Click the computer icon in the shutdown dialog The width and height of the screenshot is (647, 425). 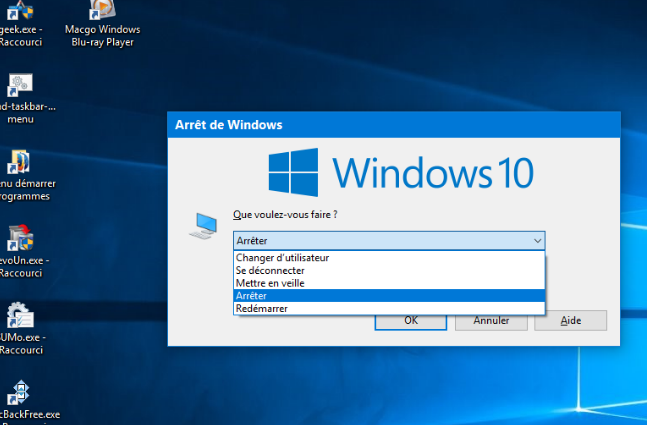coord(204,226)
